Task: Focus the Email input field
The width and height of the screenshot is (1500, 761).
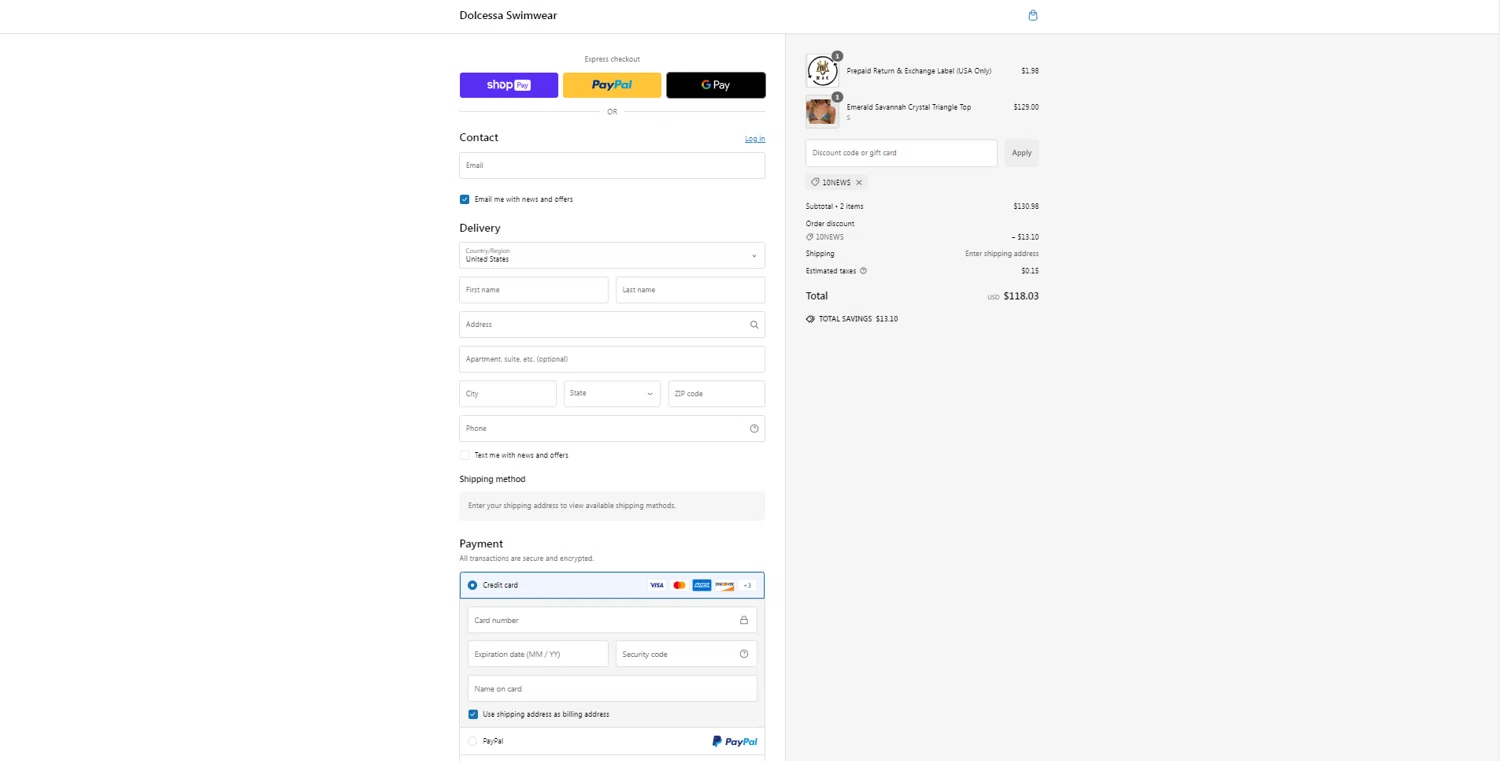Action: coord(612,166)
